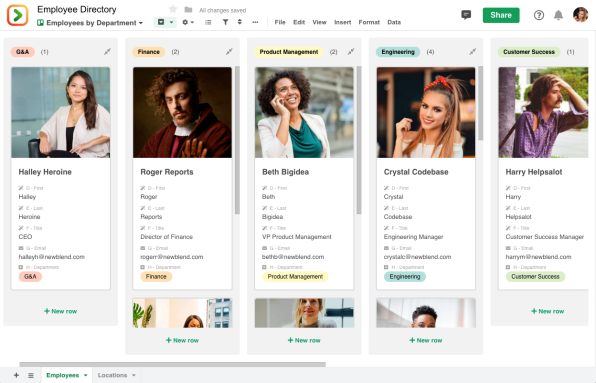Click the title 'Director of Finance'
The height and width of the screenshot is (383, 596).
(166, 237)
